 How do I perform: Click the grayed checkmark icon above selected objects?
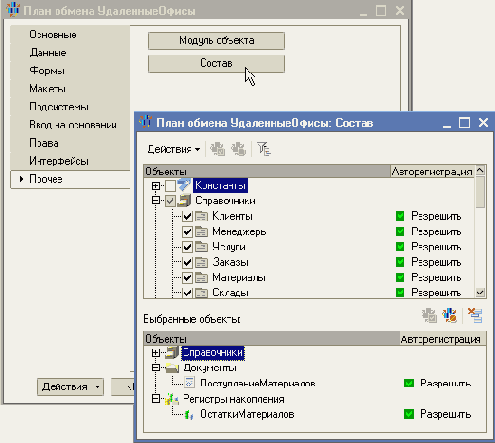pos(429,315)
